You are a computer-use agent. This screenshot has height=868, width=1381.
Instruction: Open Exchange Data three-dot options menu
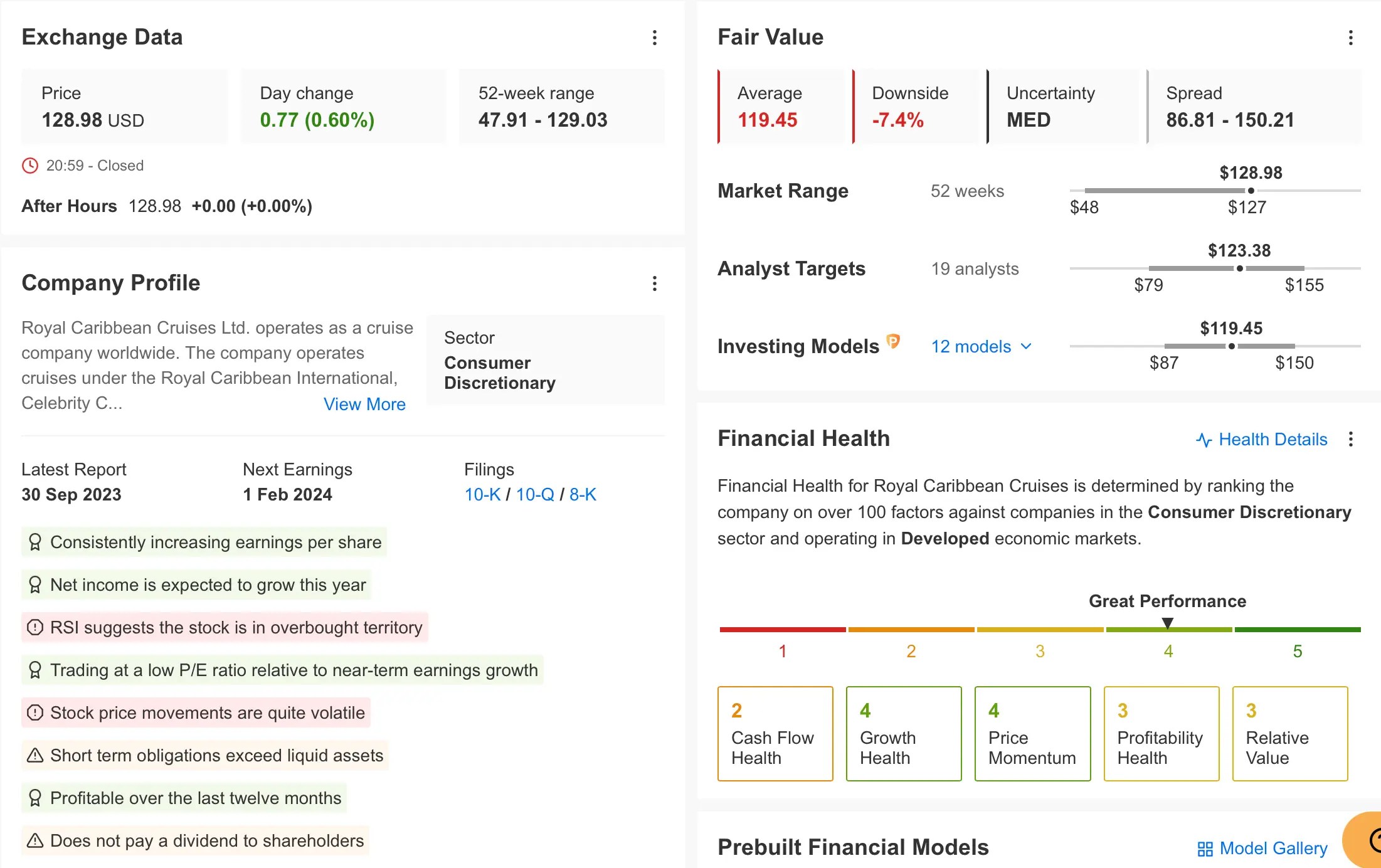[x=655, y=38]
